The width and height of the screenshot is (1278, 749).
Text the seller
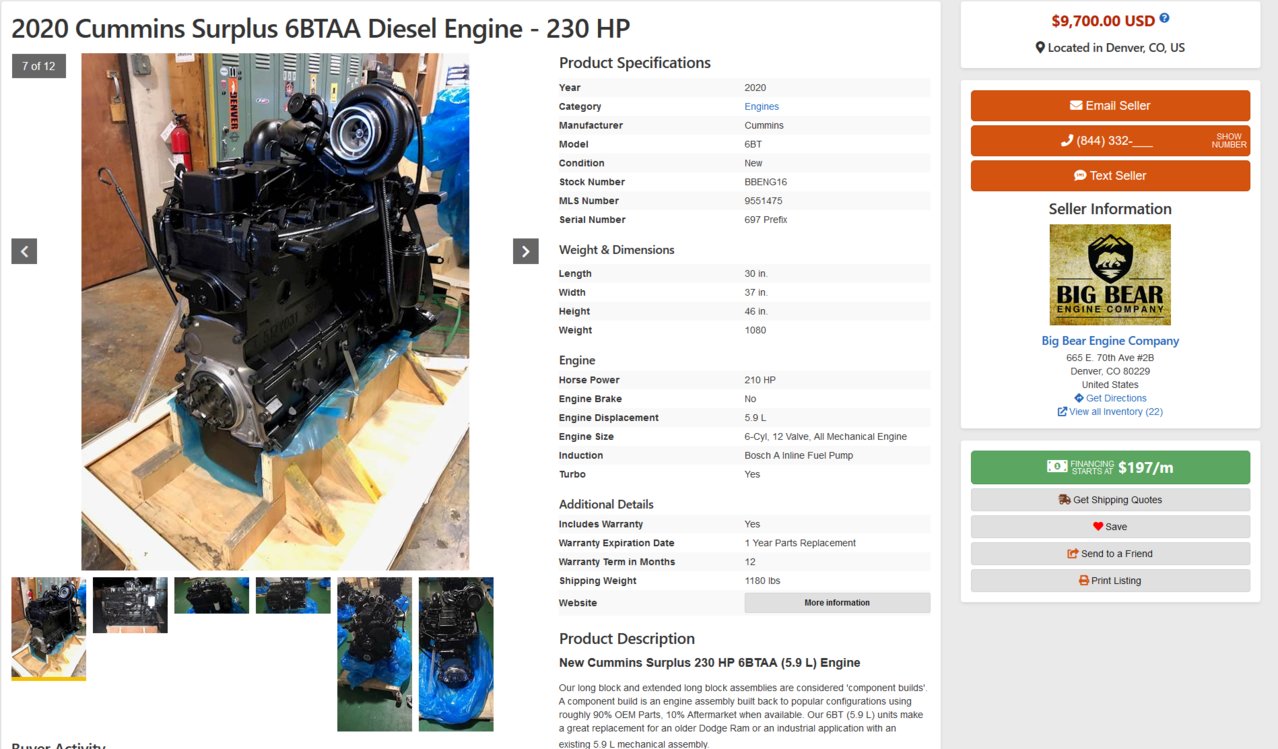point(1110,176)
